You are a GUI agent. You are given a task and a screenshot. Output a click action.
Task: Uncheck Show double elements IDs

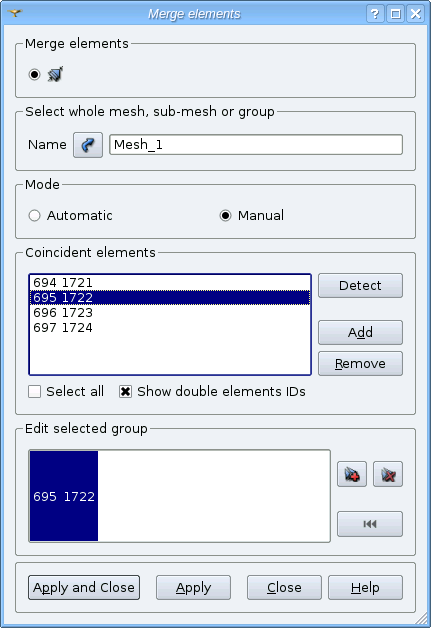pyautogui.click(x=125, y=391)
